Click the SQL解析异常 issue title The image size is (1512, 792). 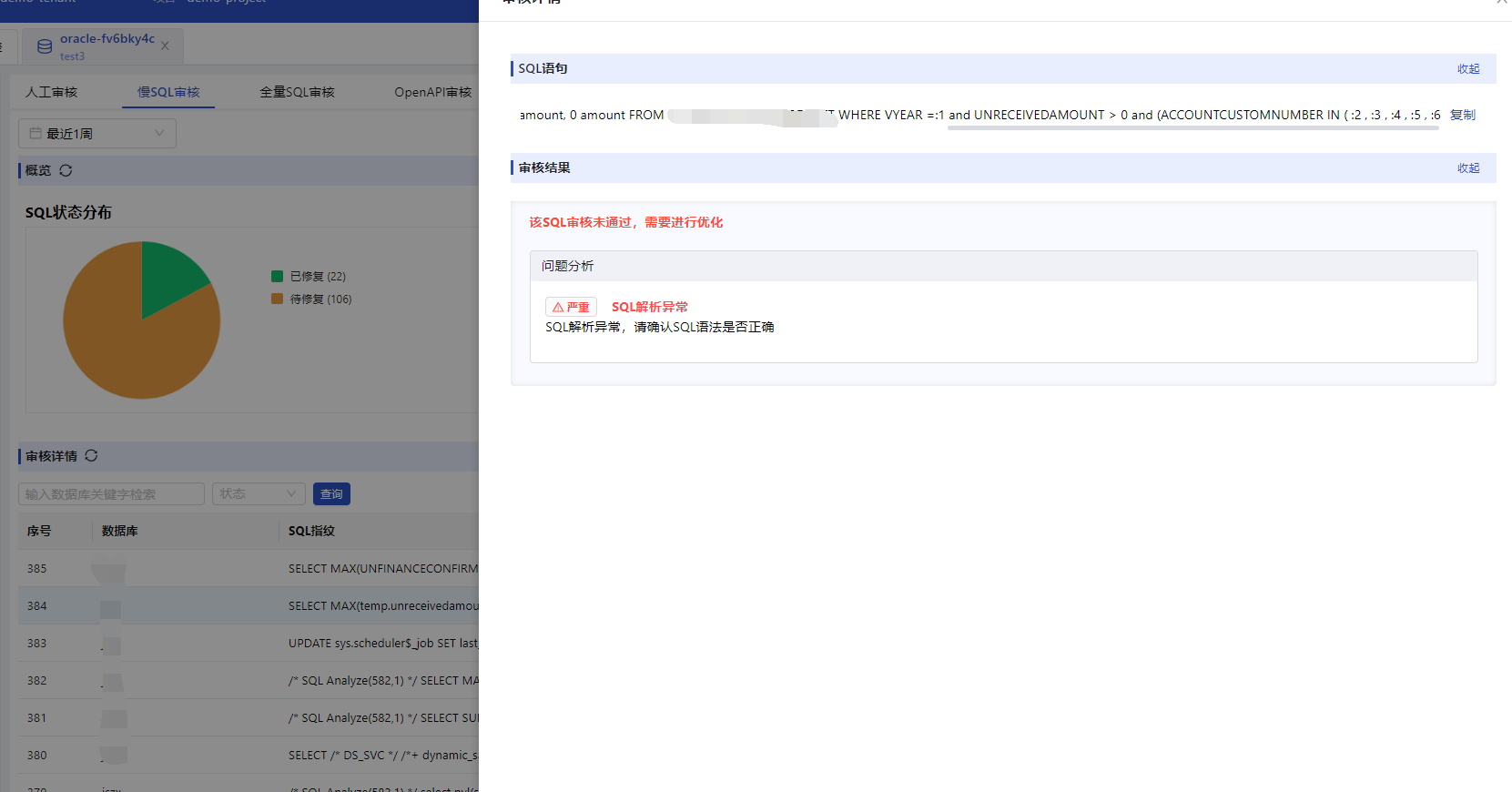click(650, 307)
